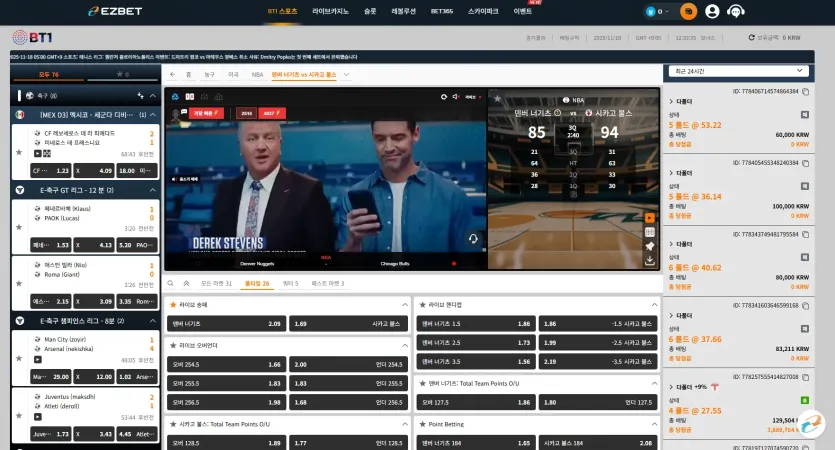This screenshot has width=835, height=450.
Task: Collapse all markets with double-chevron icon
Action: (x=186, y=283)
